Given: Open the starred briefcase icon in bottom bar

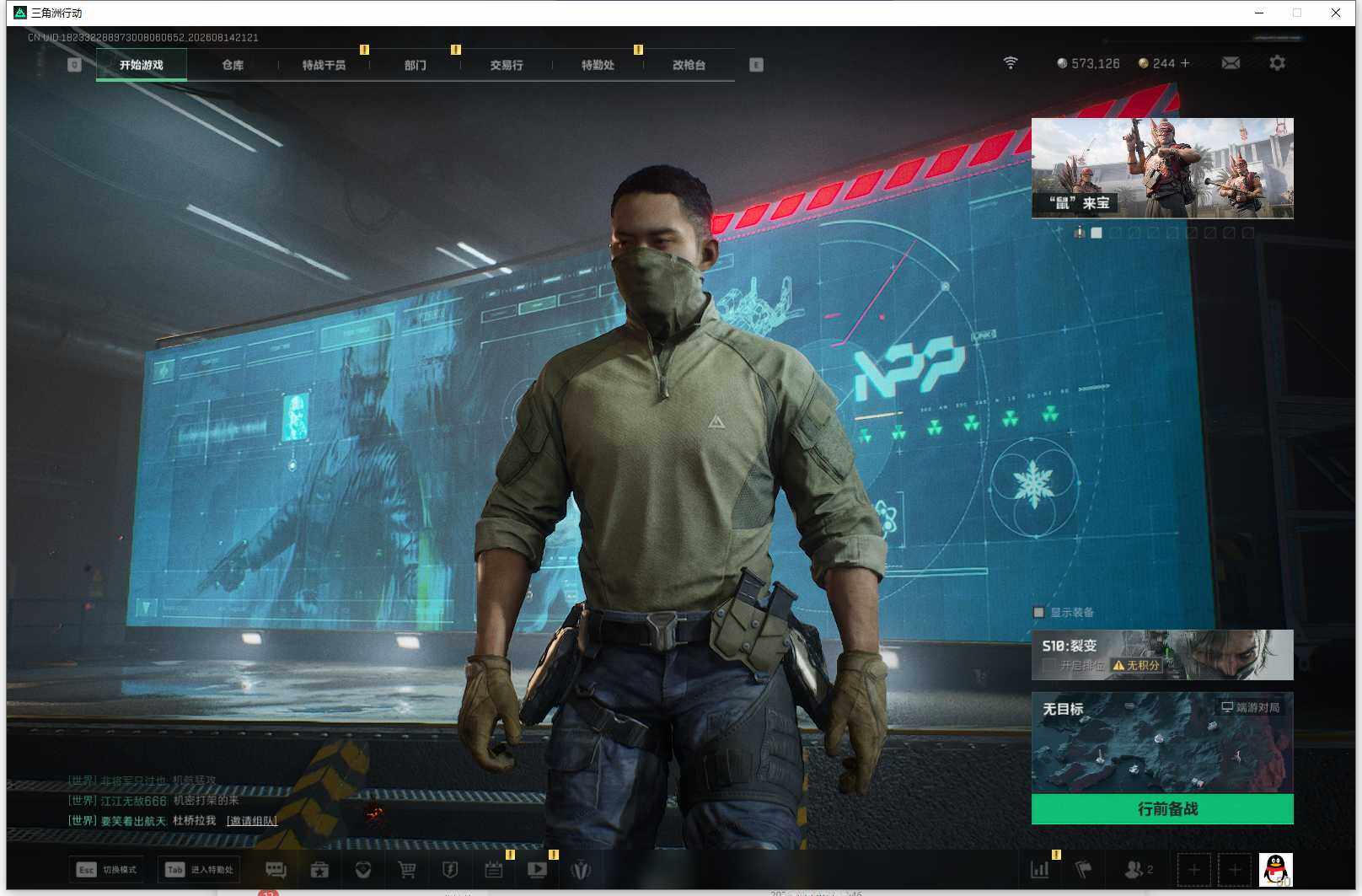Looking at the screenshot, I should (319, 870).
